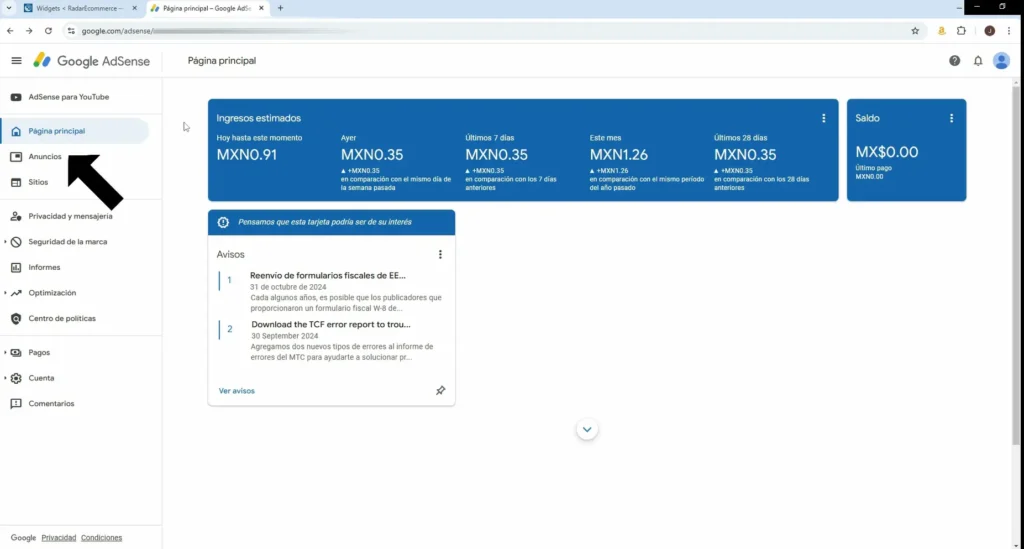Click the Últimos 7 días label
This screenshot has width=1024, height=549.
pyautogui.click(x=489, y=138)
